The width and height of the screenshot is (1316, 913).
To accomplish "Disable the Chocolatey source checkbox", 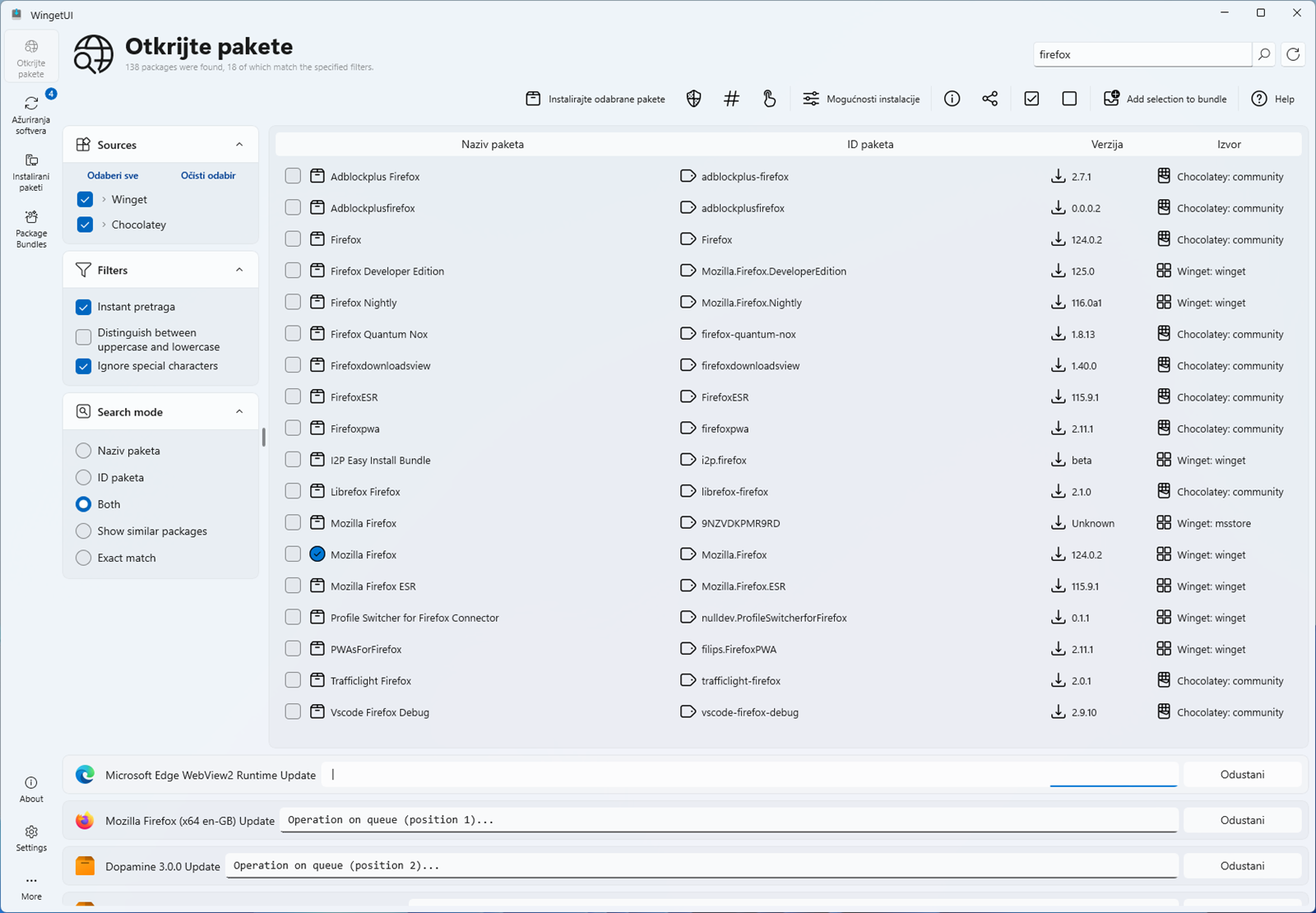I will [85, 225].
